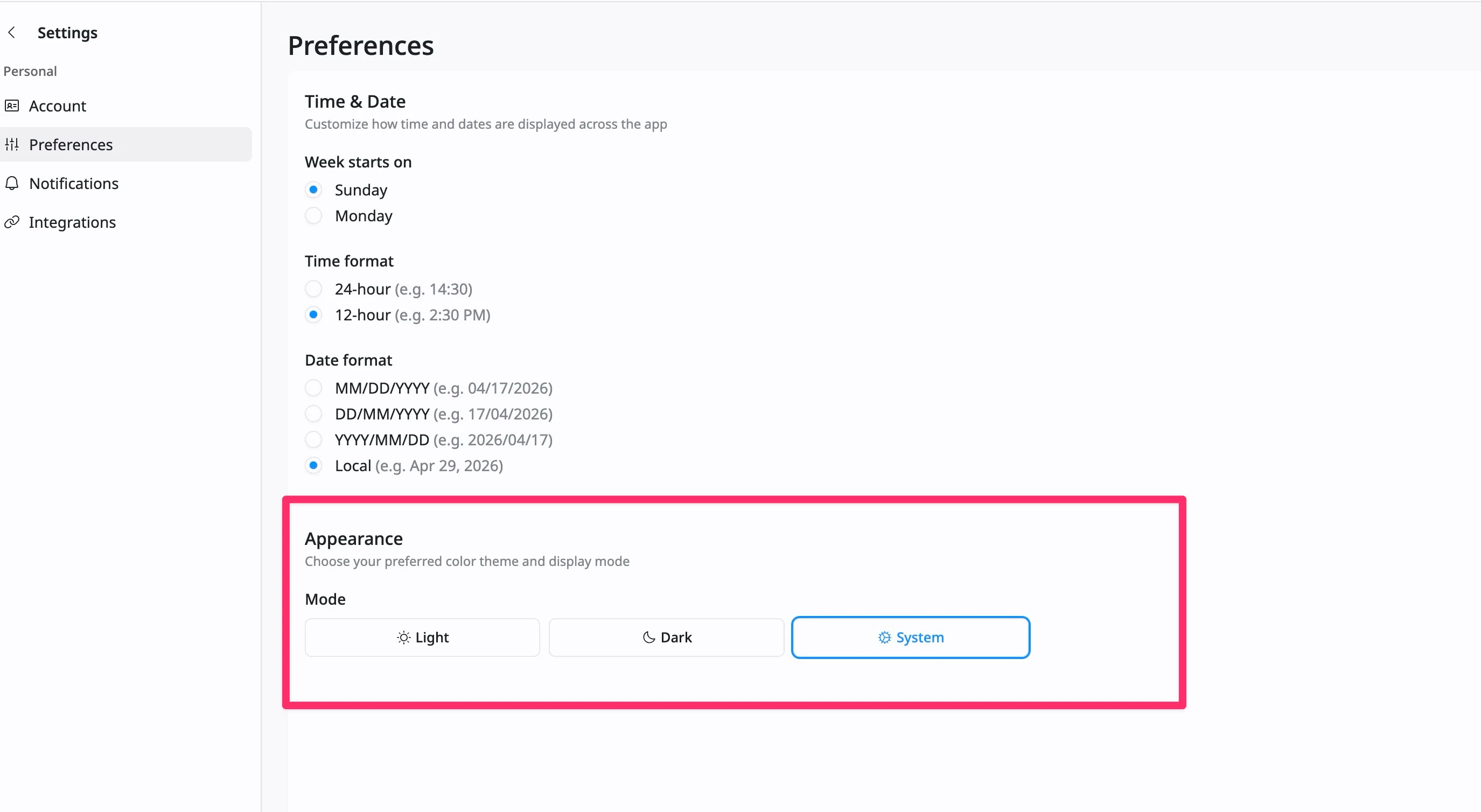Select Preferences in the sidebar

pos(126,144)
